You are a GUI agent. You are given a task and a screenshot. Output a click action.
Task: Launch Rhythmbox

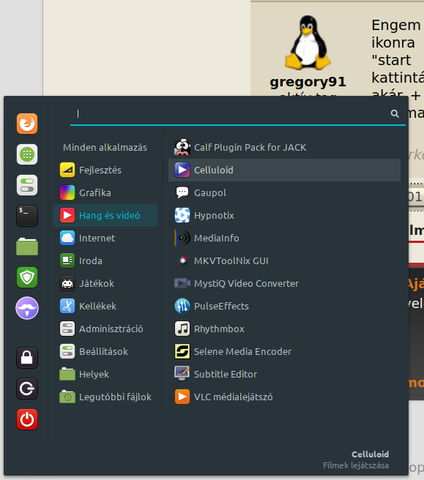click(284, 329)
